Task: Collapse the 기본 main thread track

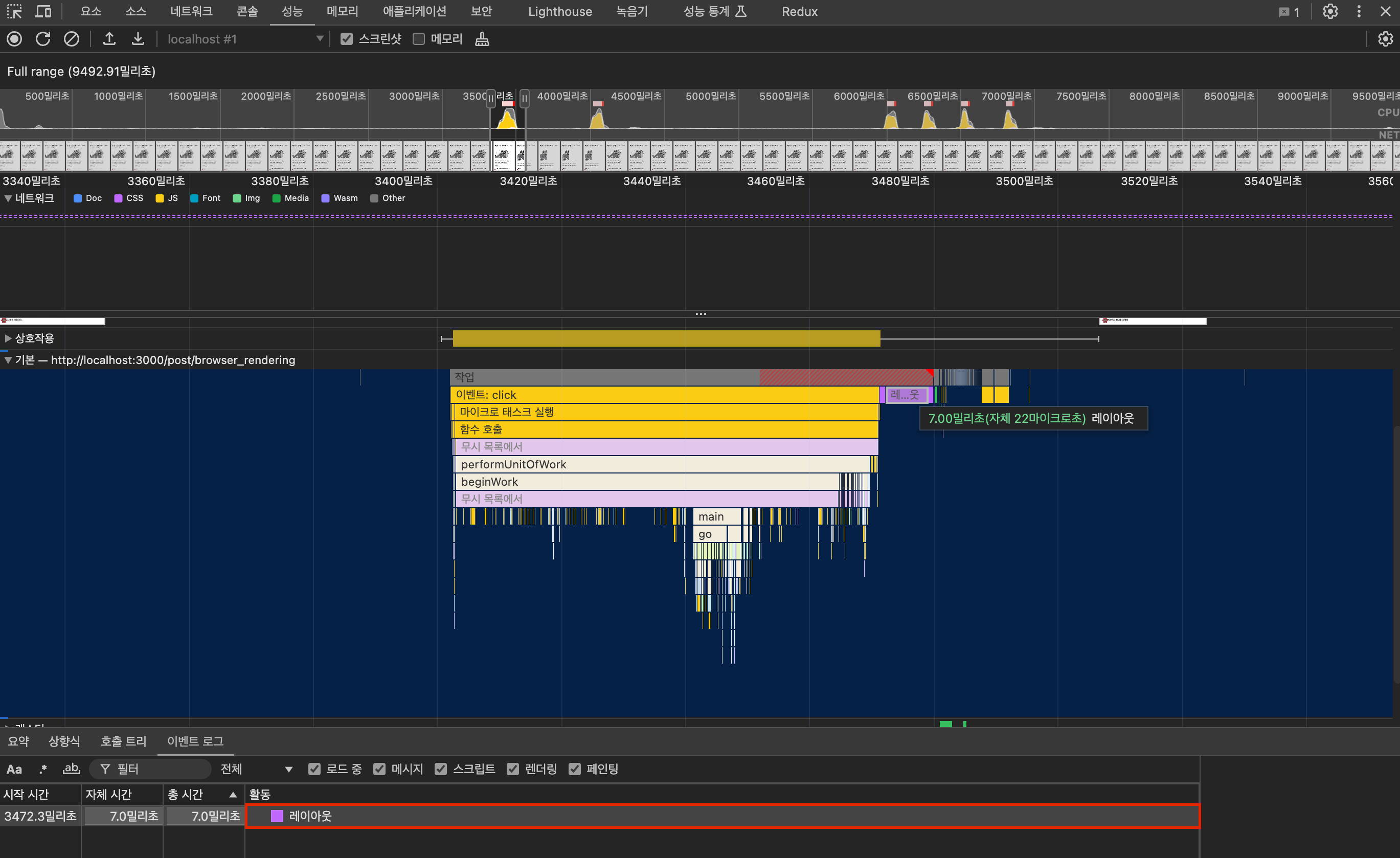Action: point(8,359)
